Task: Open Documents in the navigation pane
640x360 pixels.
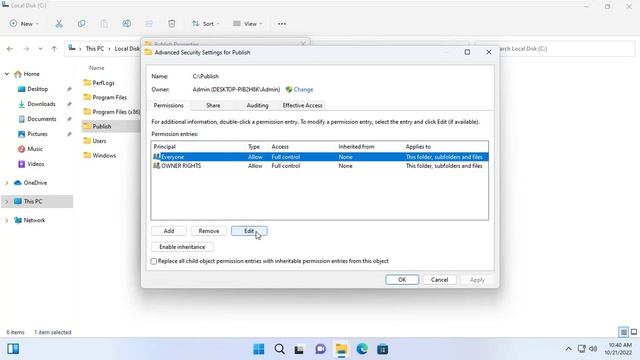Action: 42,119
